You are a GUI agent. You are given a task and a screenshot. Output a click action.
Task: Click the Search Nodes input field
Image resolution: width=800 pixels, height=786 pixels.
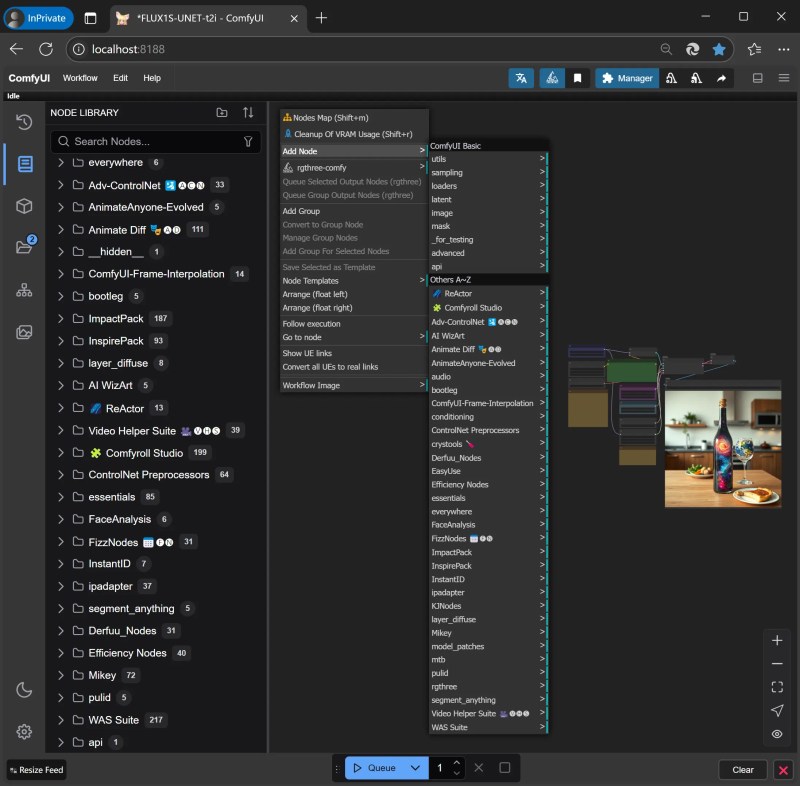tap(158, 142)
